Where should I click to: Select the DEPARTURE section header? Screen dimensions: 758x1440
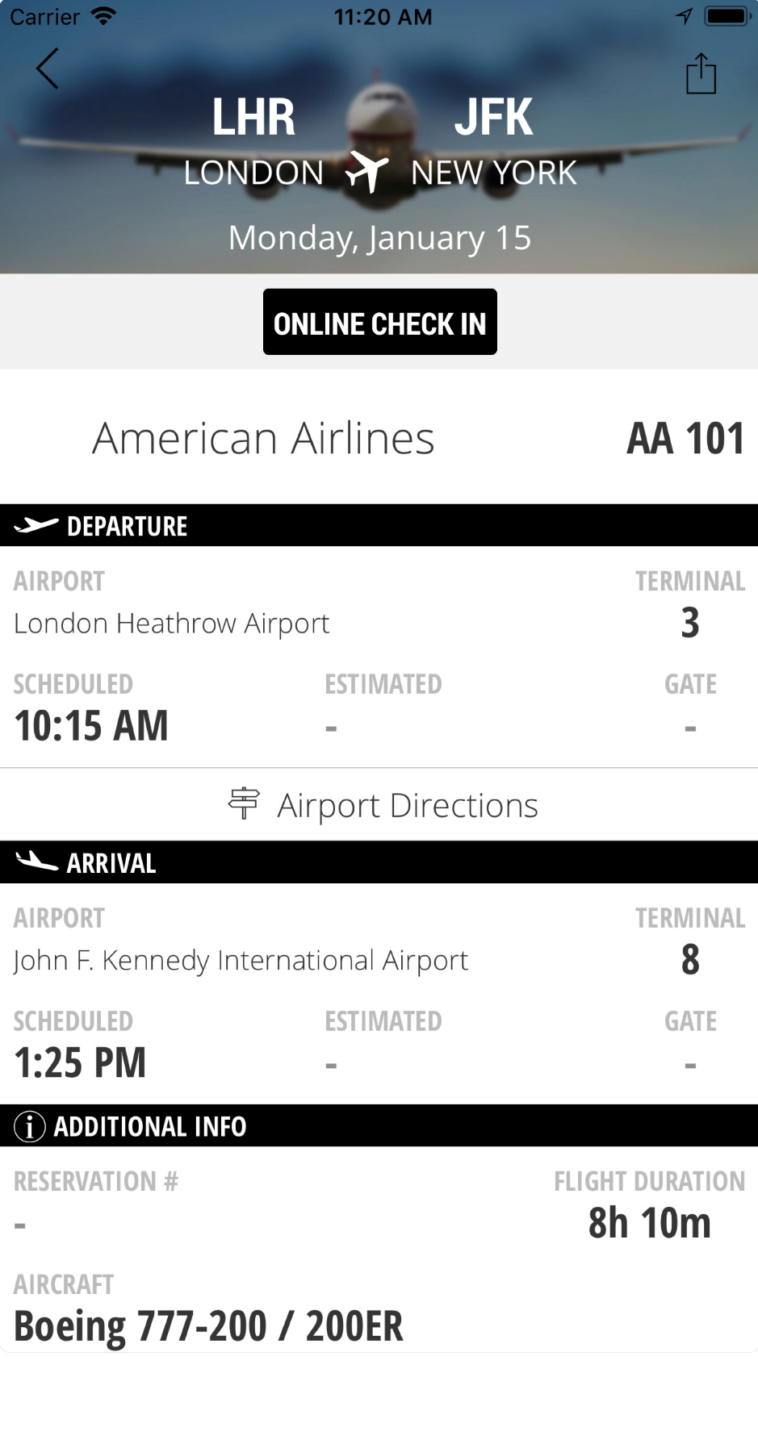click(127, 526)
